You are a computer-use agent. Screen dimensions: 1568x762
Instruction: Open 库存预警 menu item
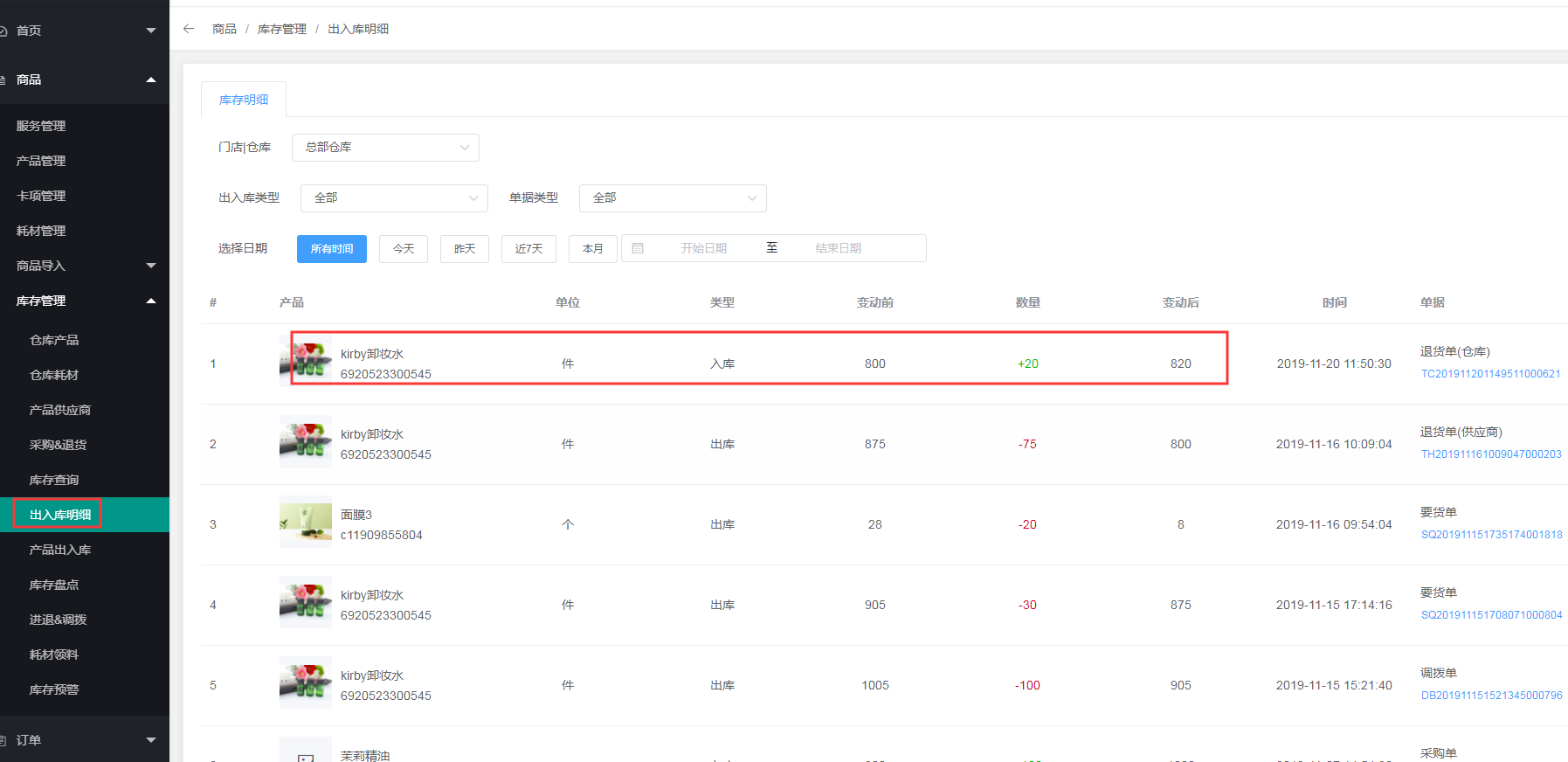click(x=54, y=689)
